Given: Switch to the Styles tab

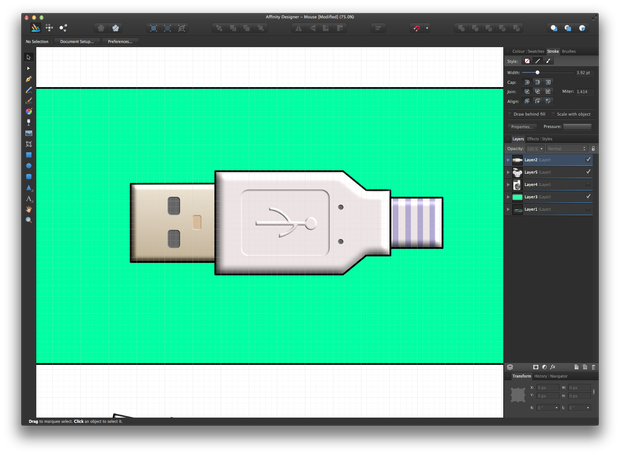Looking at the screenshot, I should [x=547, y=139].
